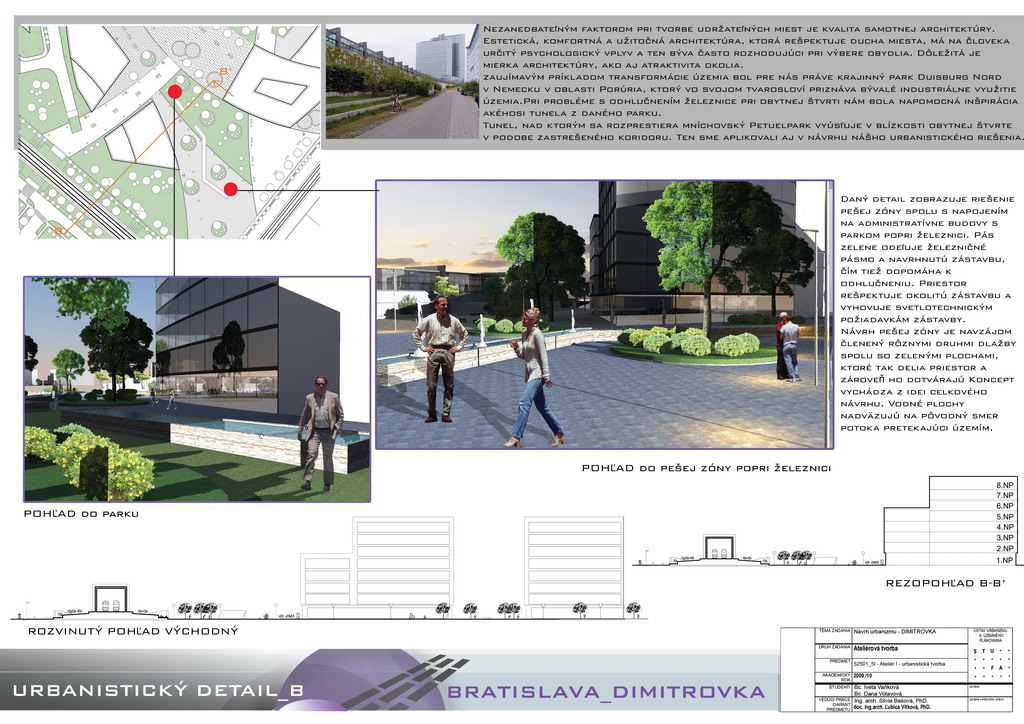This screenshot has height=724, width=1024.
Task: Click the upper red marker on the site plan
Action: 174,91
